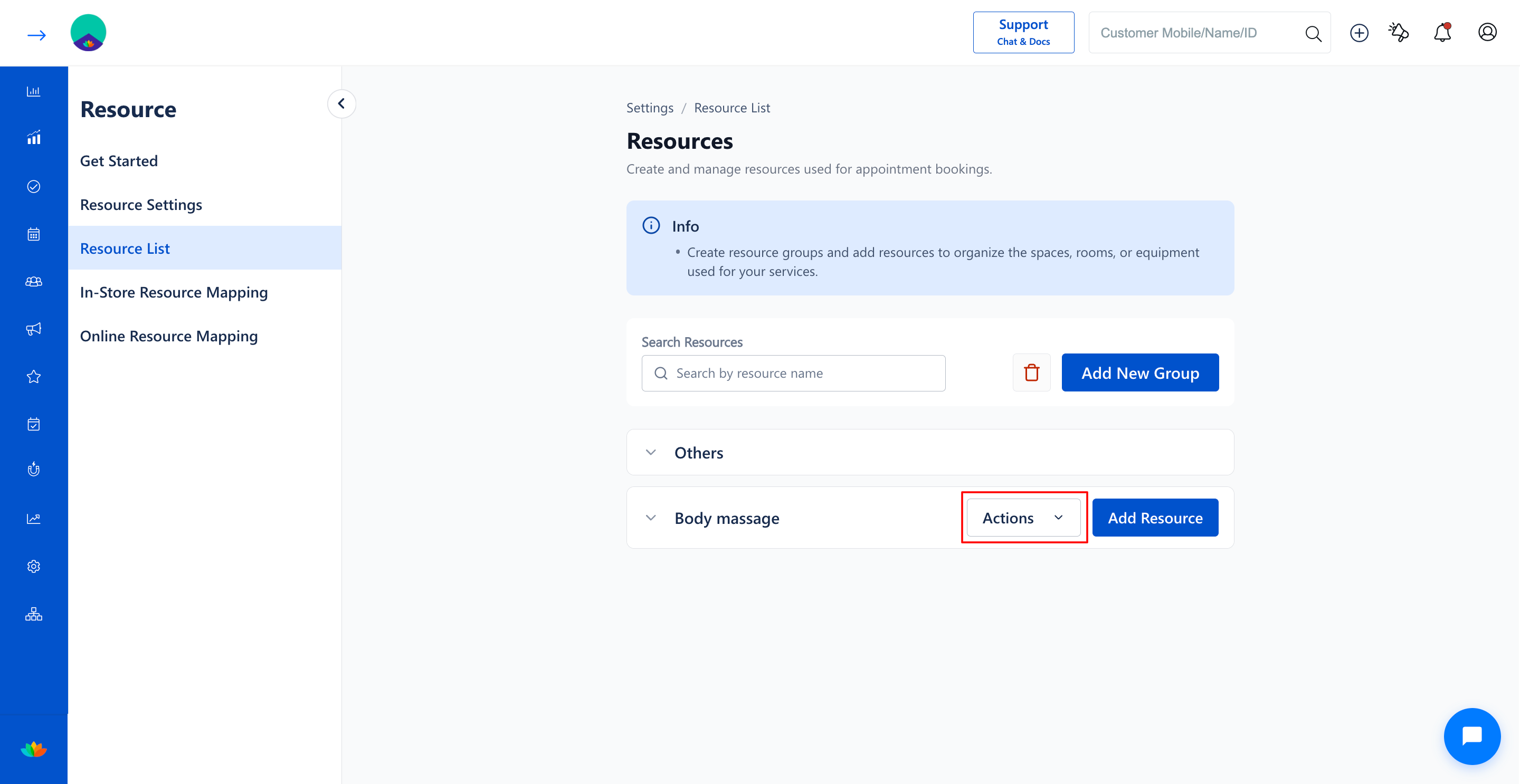Image resolution: width=1520 pixels, height=784 pixels.
Task: Open the settings gear in sidebar
Action: pos(34,566)
